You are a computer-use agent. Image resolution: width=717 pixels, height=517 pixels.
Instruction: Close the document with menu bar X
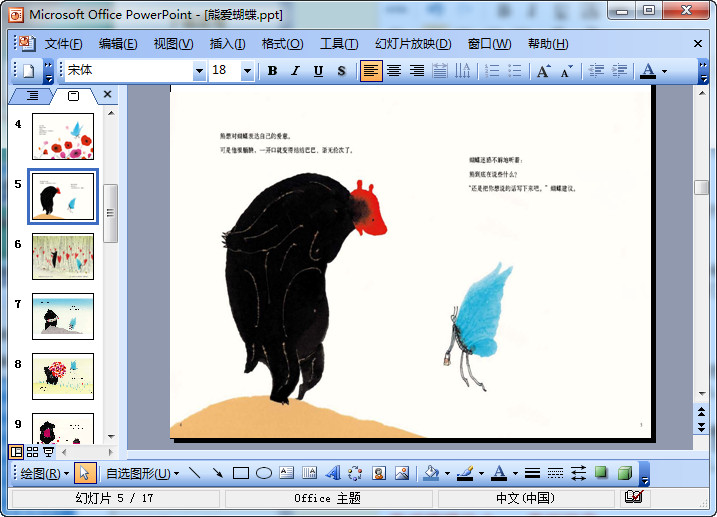(698, 43)
